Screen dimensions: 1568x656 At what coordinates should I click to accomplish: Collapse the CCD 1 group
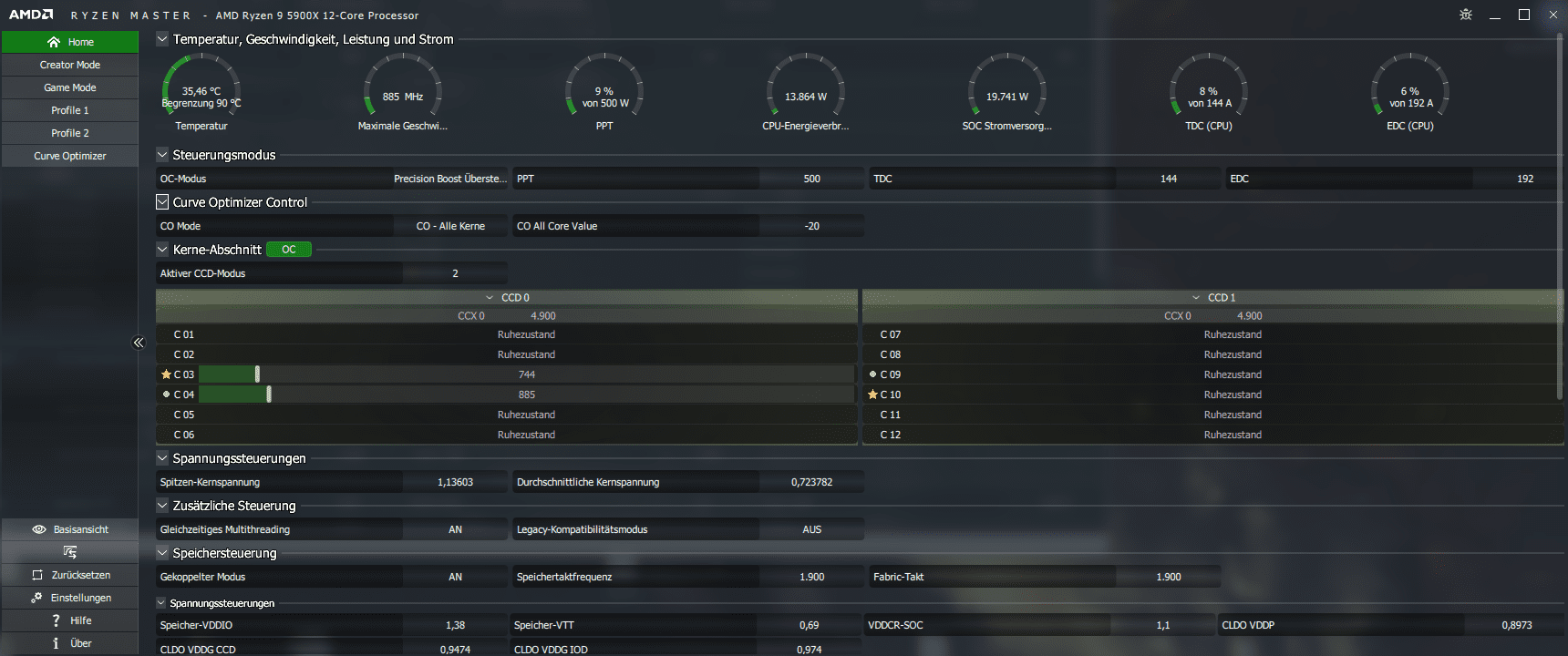coord(1196,298)
